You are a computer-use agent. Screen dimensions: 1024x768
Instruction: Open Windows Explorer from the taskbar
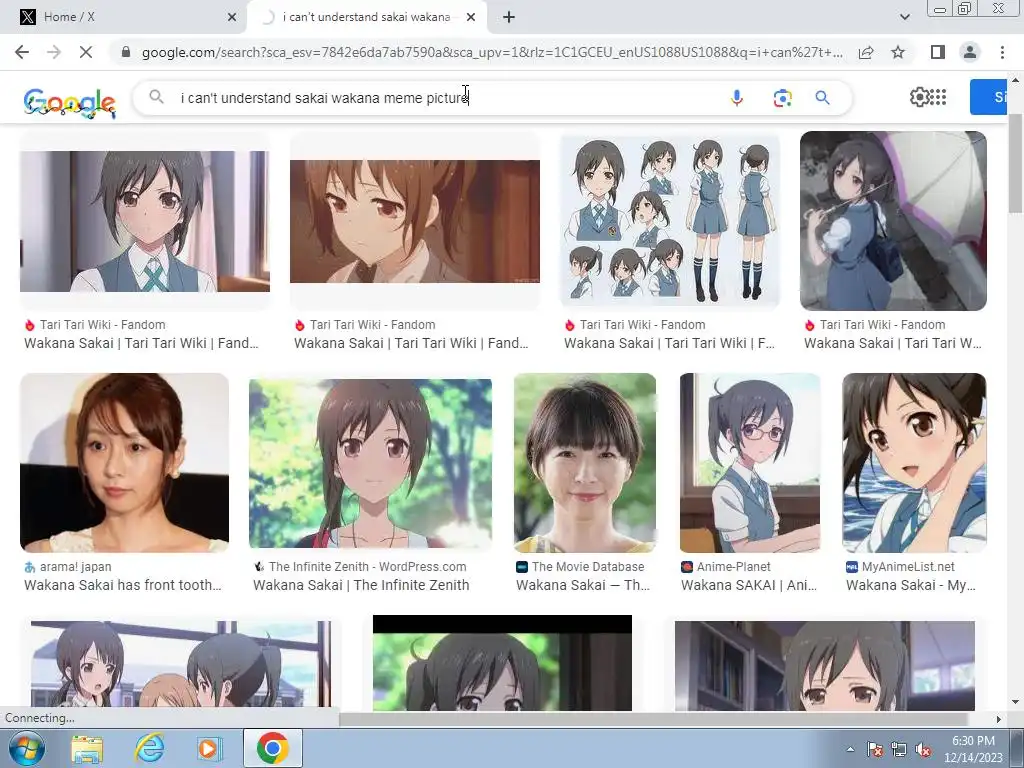pyautogui.click(x=87, y=749)
